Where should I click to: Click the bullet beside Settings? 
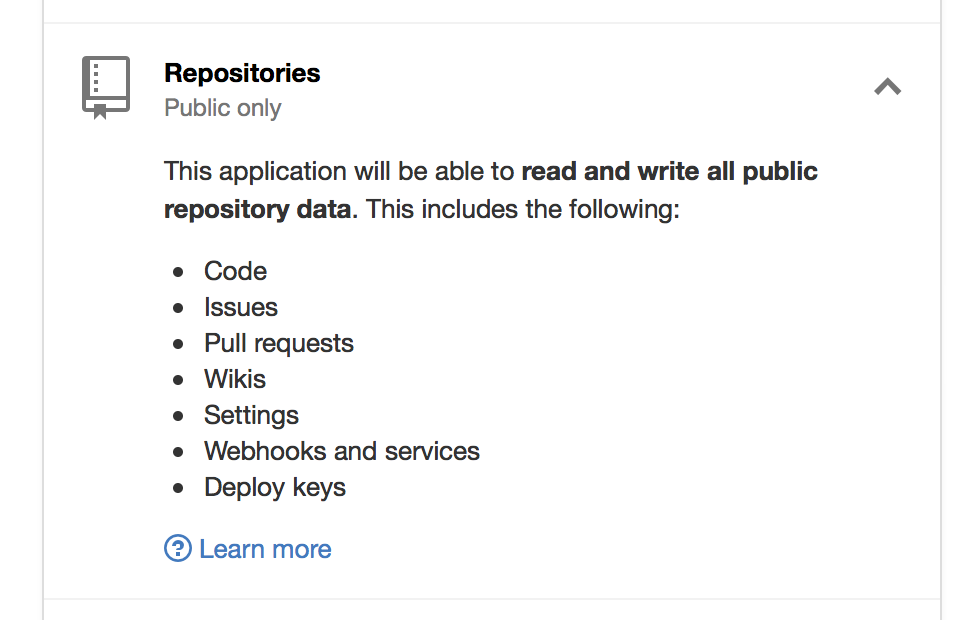tap(178, 416)
